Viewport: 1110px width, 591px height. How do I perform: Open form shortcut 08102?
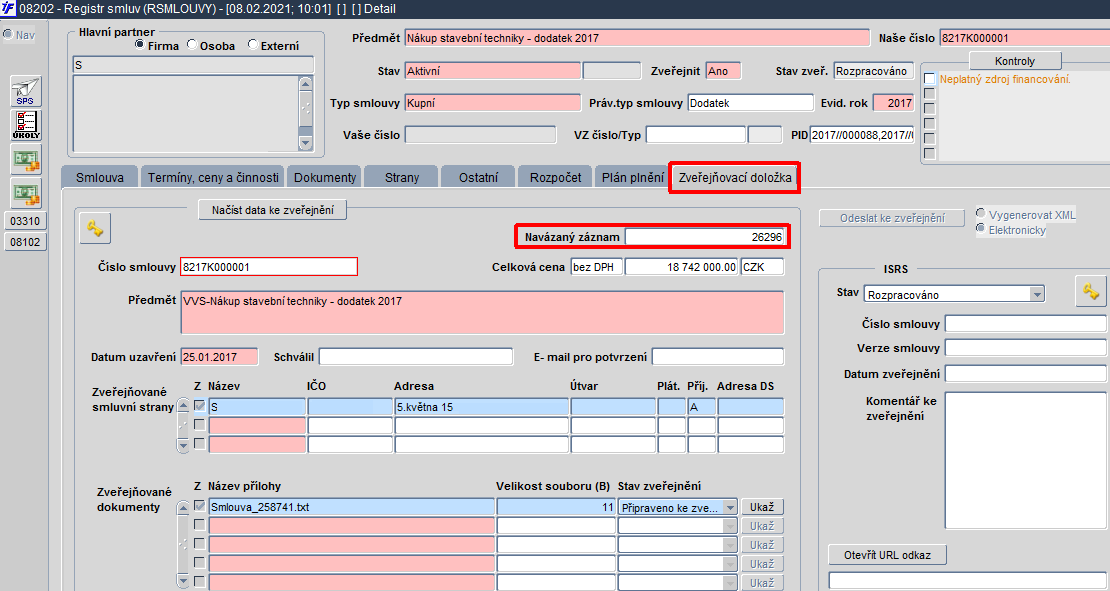click(25, 242)
